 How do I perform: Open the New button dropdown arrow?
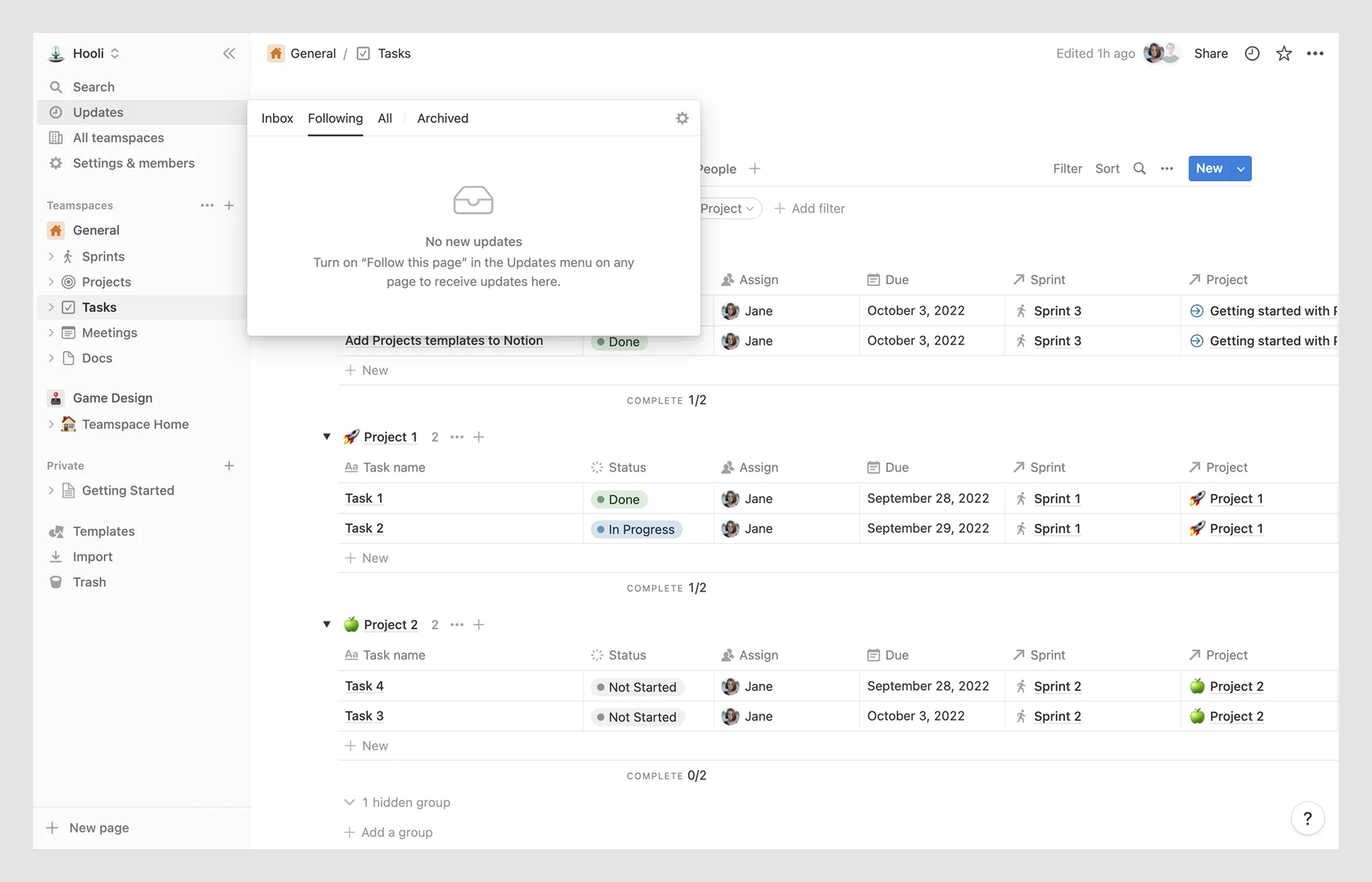(x=1241, y=169)
